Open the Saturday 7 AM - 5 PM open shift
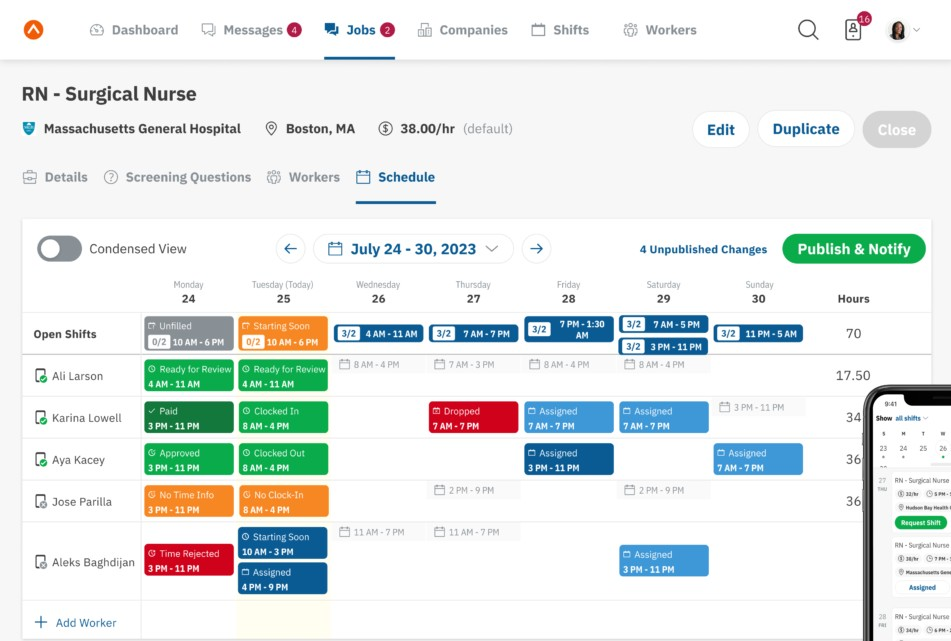The height and width of the screenshot is (641, 951). 664,324
